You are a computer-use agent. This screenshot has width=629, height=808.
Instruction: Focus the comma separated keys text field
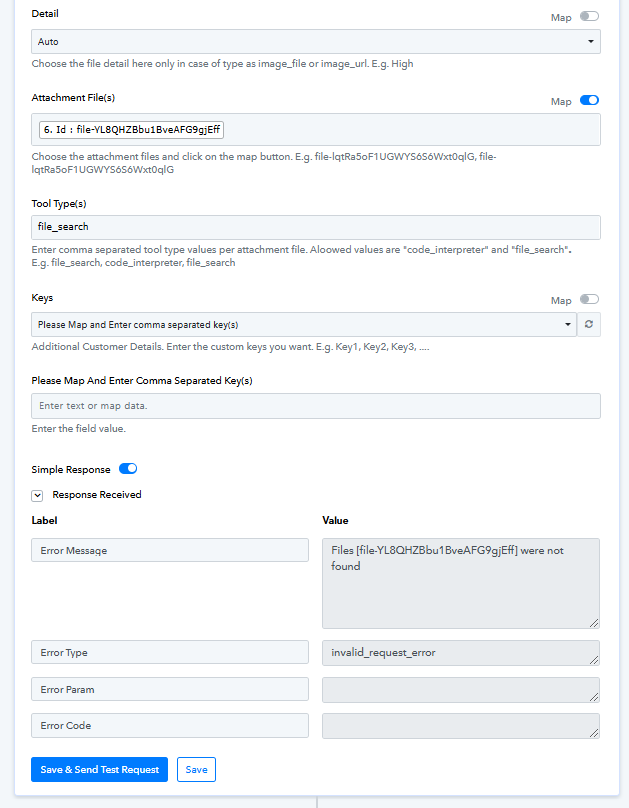point(316,406)
